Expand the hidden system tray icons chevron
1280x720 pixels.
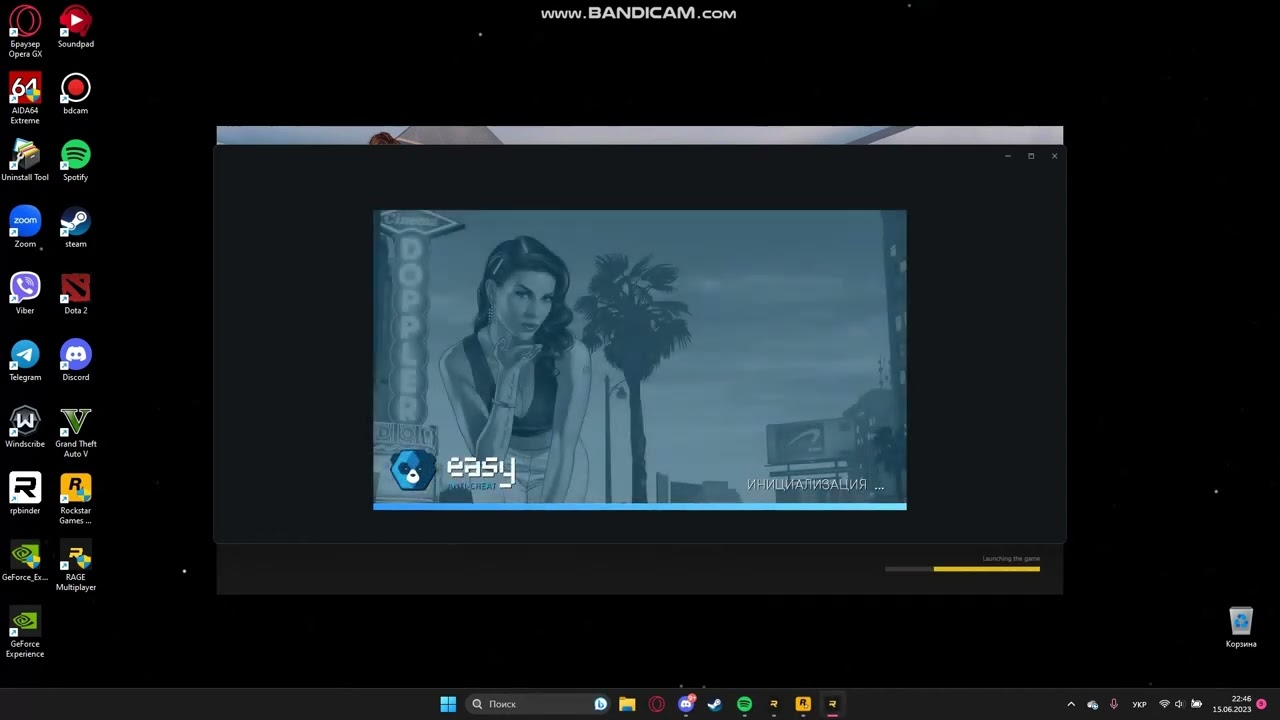1071,704
